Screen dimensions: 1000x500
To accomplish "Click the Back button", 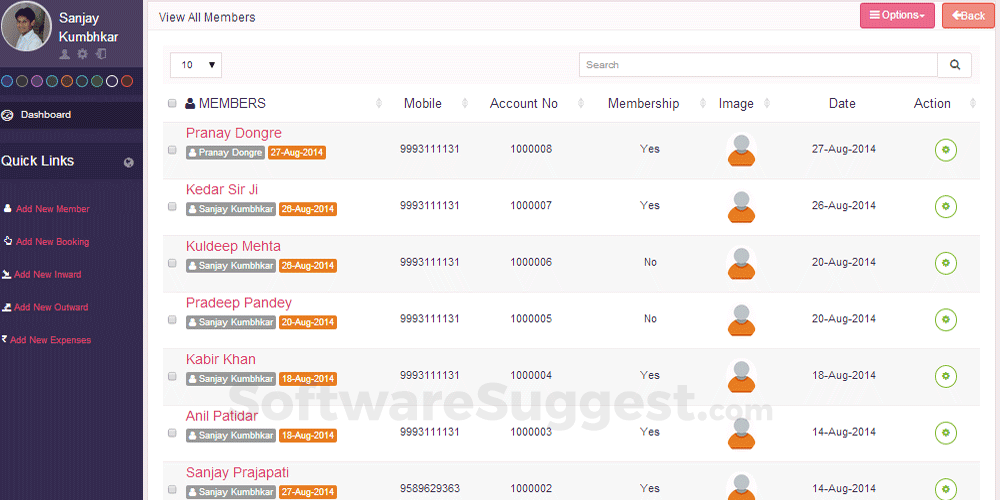I will coord(967,15).
